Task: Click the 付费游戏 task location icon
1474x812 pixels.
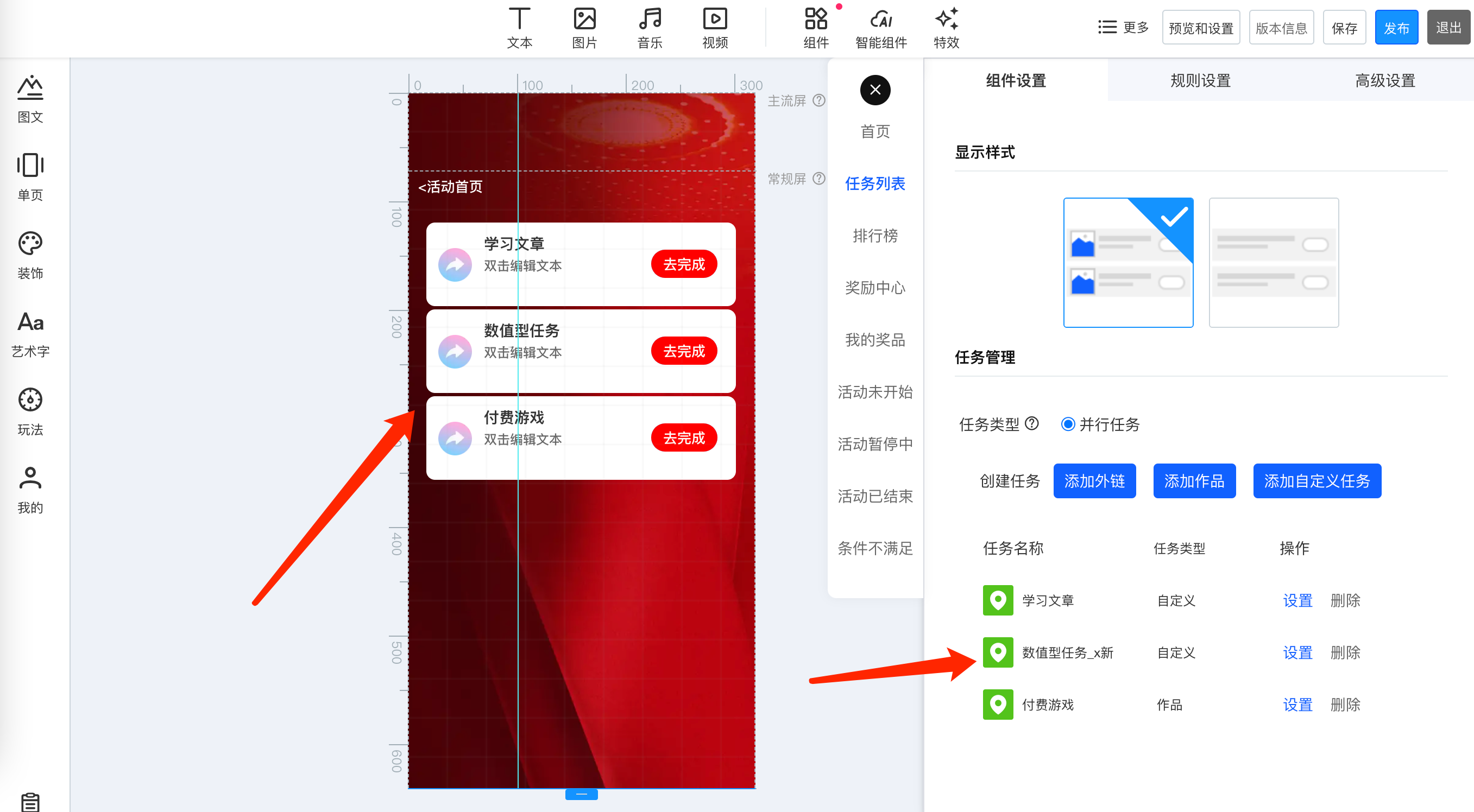Action: [x=997, y=704]
